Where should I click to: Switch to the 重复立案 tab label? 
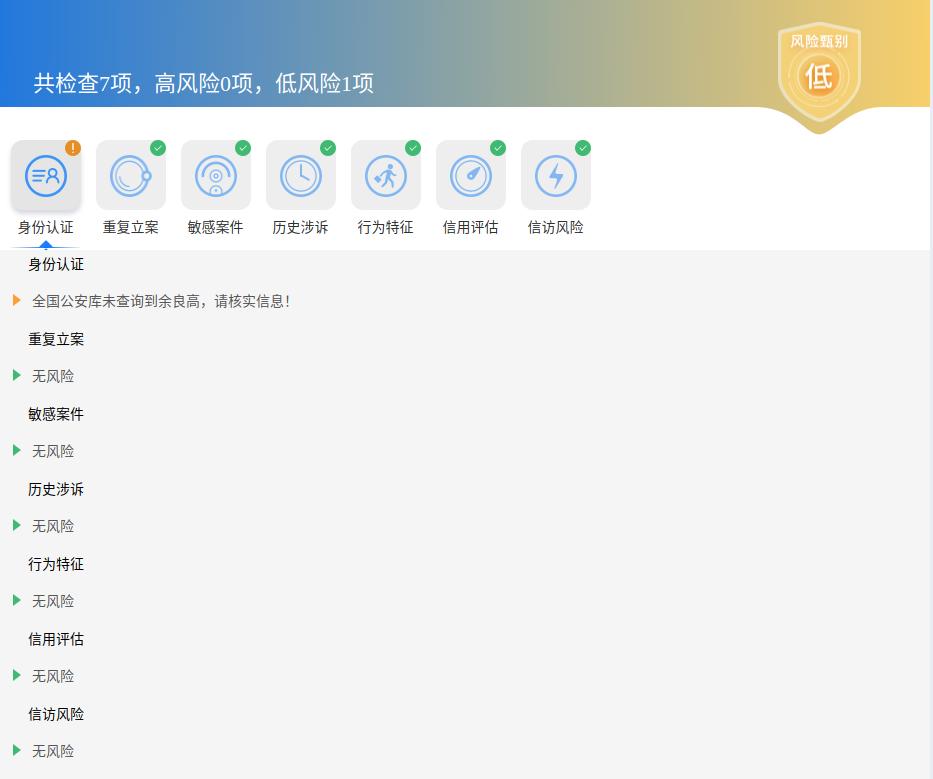coord(131,227)
